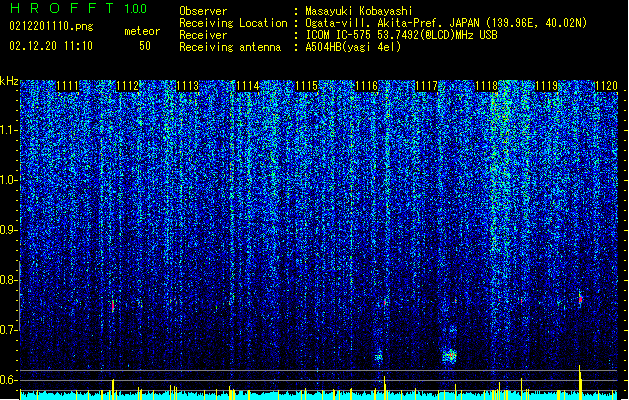Click the 1114 time marker

coord(248,86)
